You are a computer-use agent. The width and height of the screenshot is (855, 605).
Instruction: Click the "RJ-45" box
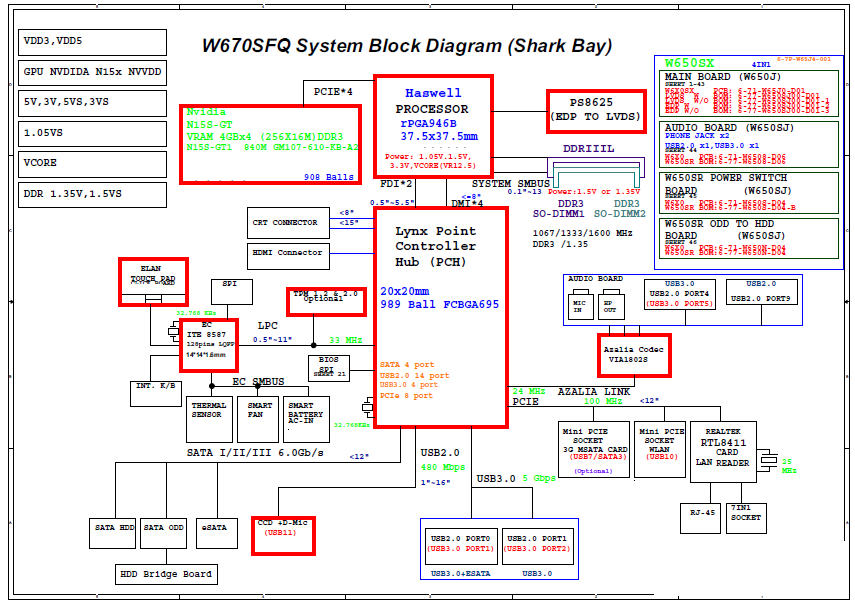coord(701,518)
